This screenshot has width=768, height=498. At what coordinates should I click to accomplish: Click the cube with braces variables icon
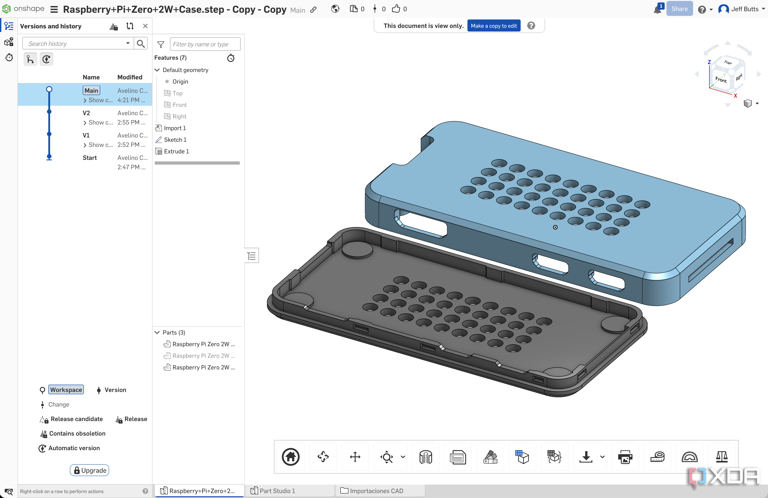[x=554, y=457]
